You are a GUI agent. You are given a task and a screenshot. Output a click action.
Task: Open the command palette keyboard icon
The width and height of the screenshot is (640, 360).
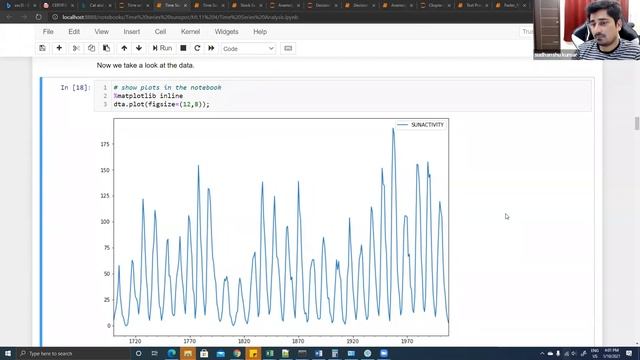(x=288, y=48)
